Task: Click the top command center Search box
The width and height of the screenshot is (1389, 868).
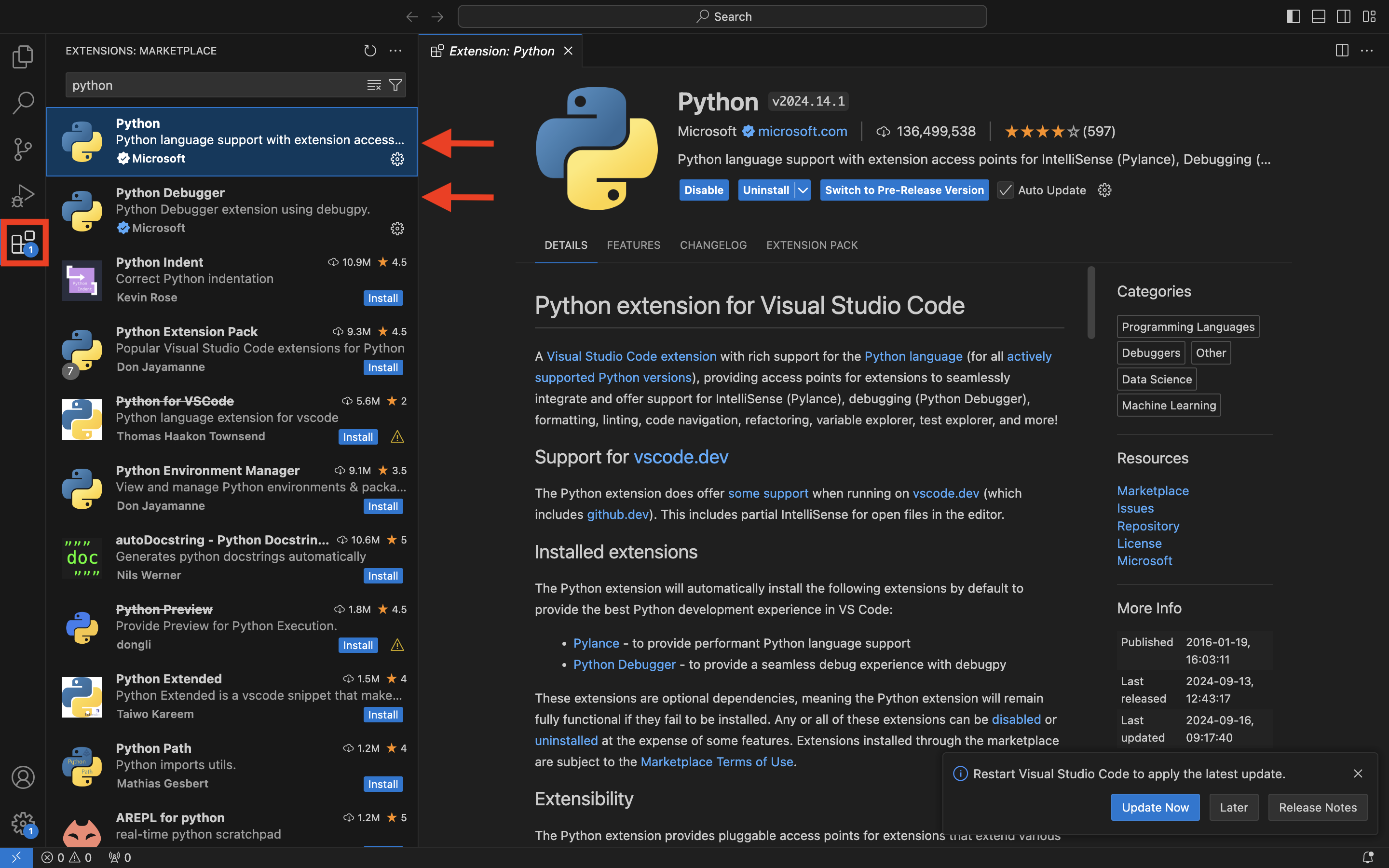Action: (722, 17)
